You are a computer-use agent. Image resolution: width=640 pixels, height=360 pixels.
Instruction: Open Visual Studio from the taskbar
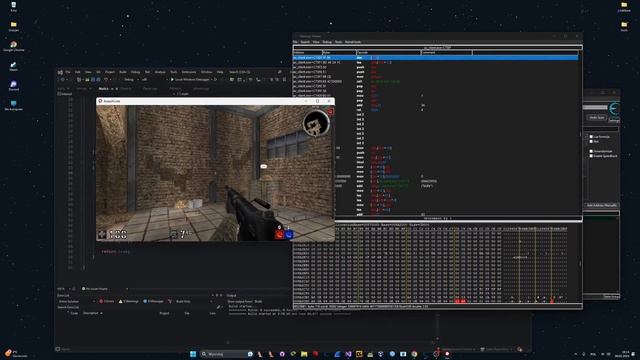point(348,354)
